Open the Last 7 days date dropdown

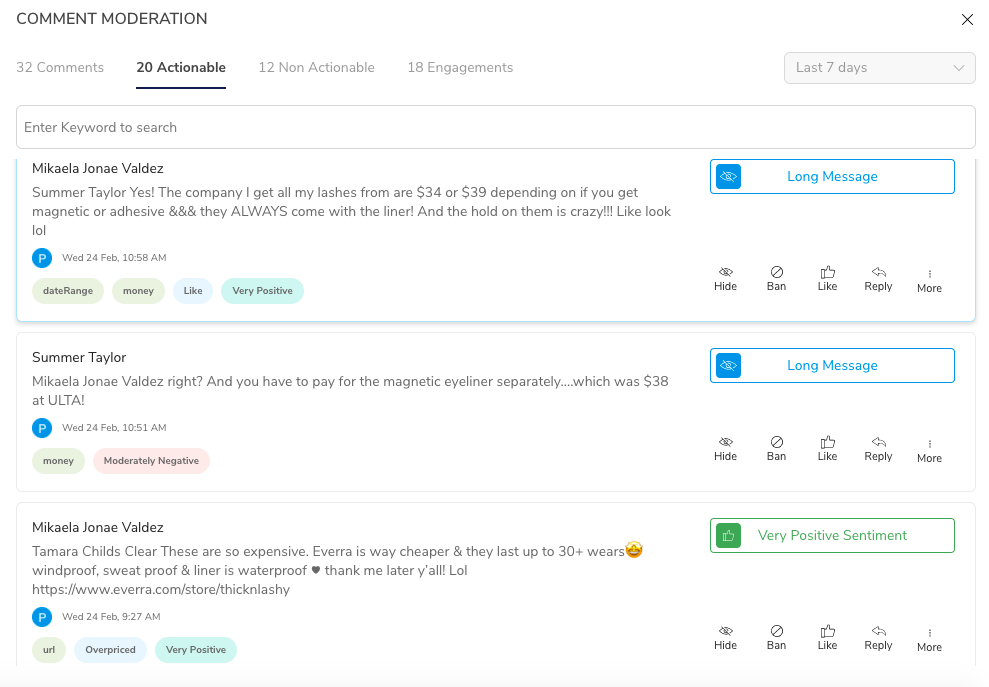point(879,68)
